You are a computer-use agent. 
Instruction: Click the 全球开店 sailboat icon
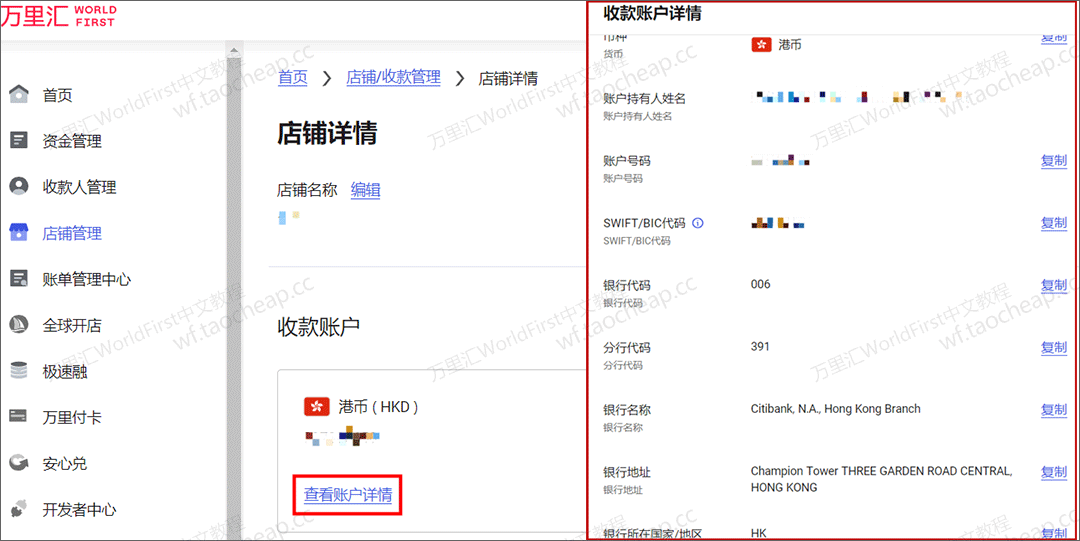[x=19, y=325]
